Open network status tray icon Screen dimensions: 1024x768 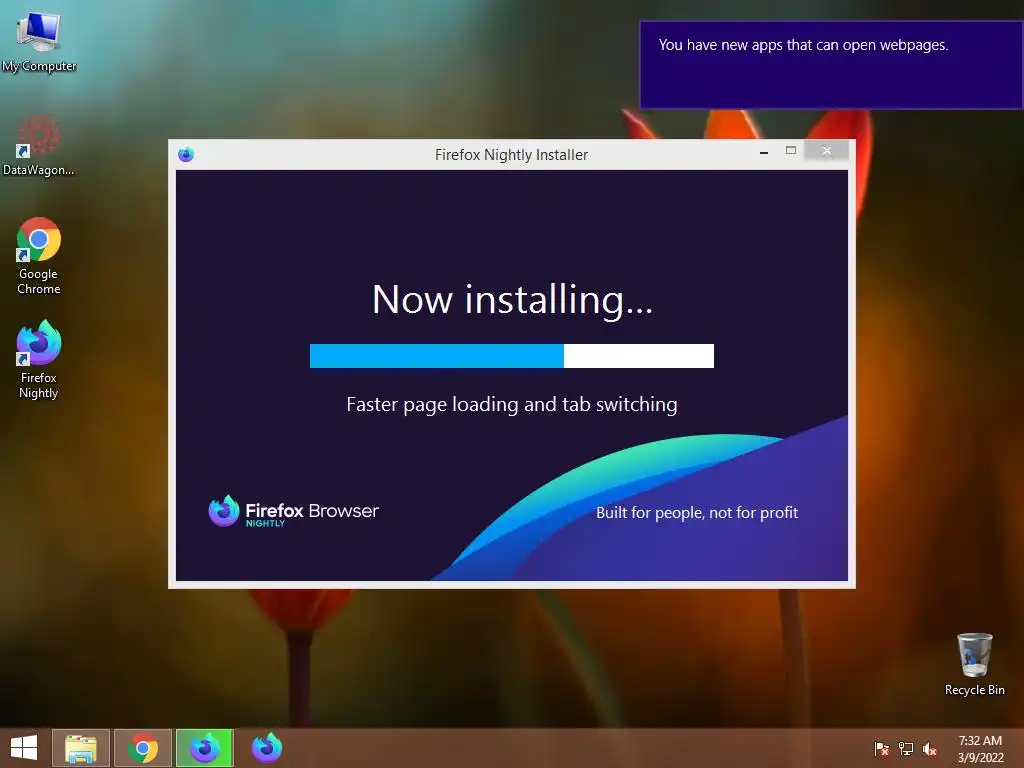pyautogui.click(x=906, y=748)
